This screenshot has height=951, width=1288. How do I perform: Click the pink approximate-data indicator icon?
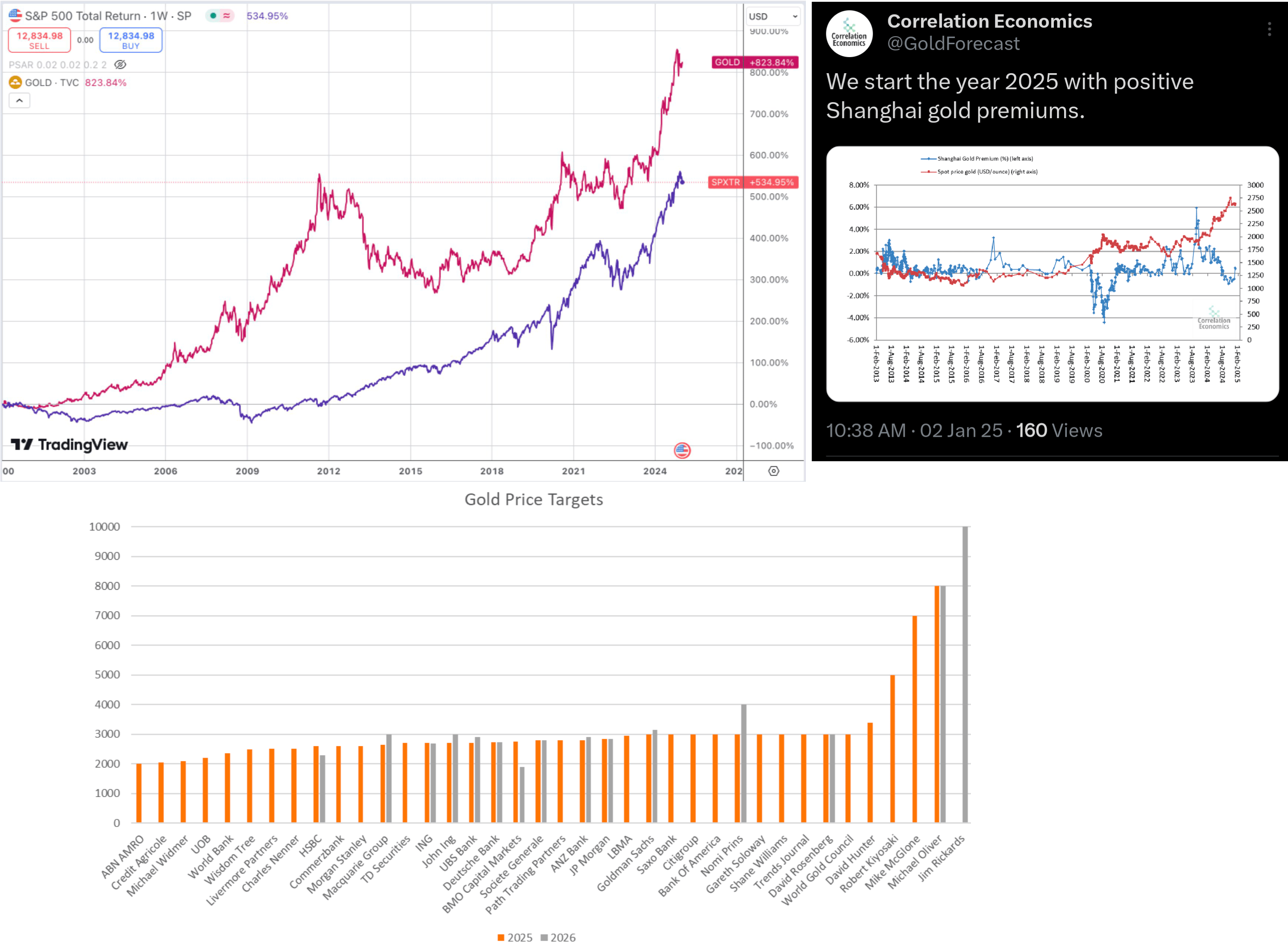(227, 16)
